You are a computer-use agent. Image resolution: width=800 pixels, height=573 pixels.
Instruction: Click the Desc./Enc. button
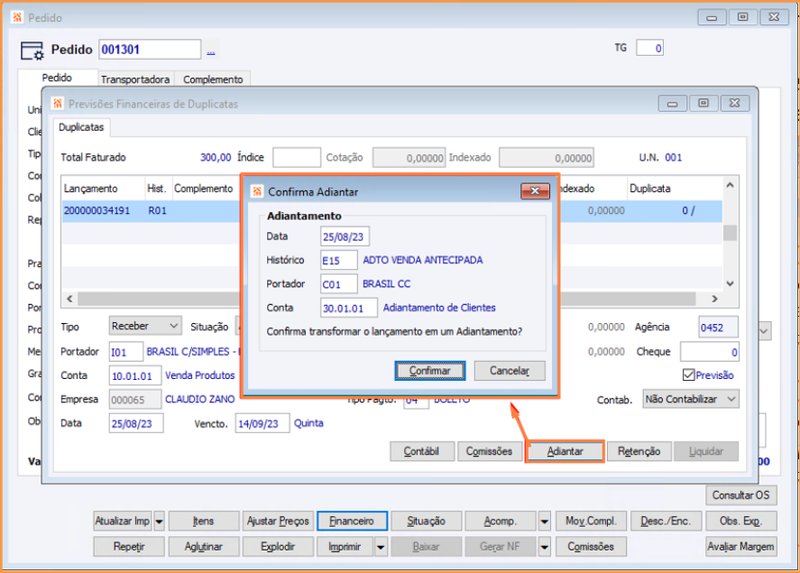pyautogui.click(x=665, y=521)
